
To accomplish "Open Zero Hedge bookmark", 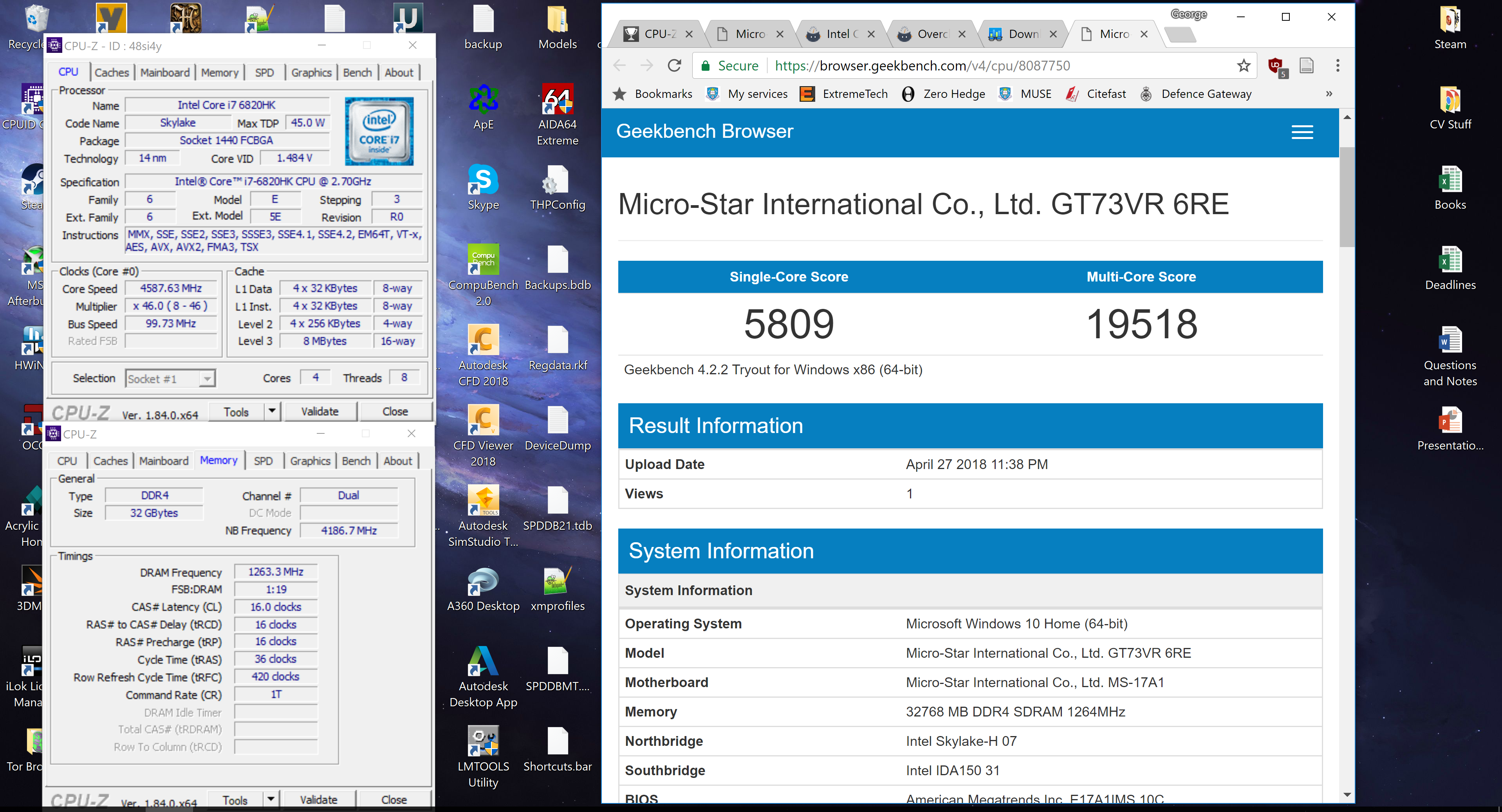I will coord(943,94).
